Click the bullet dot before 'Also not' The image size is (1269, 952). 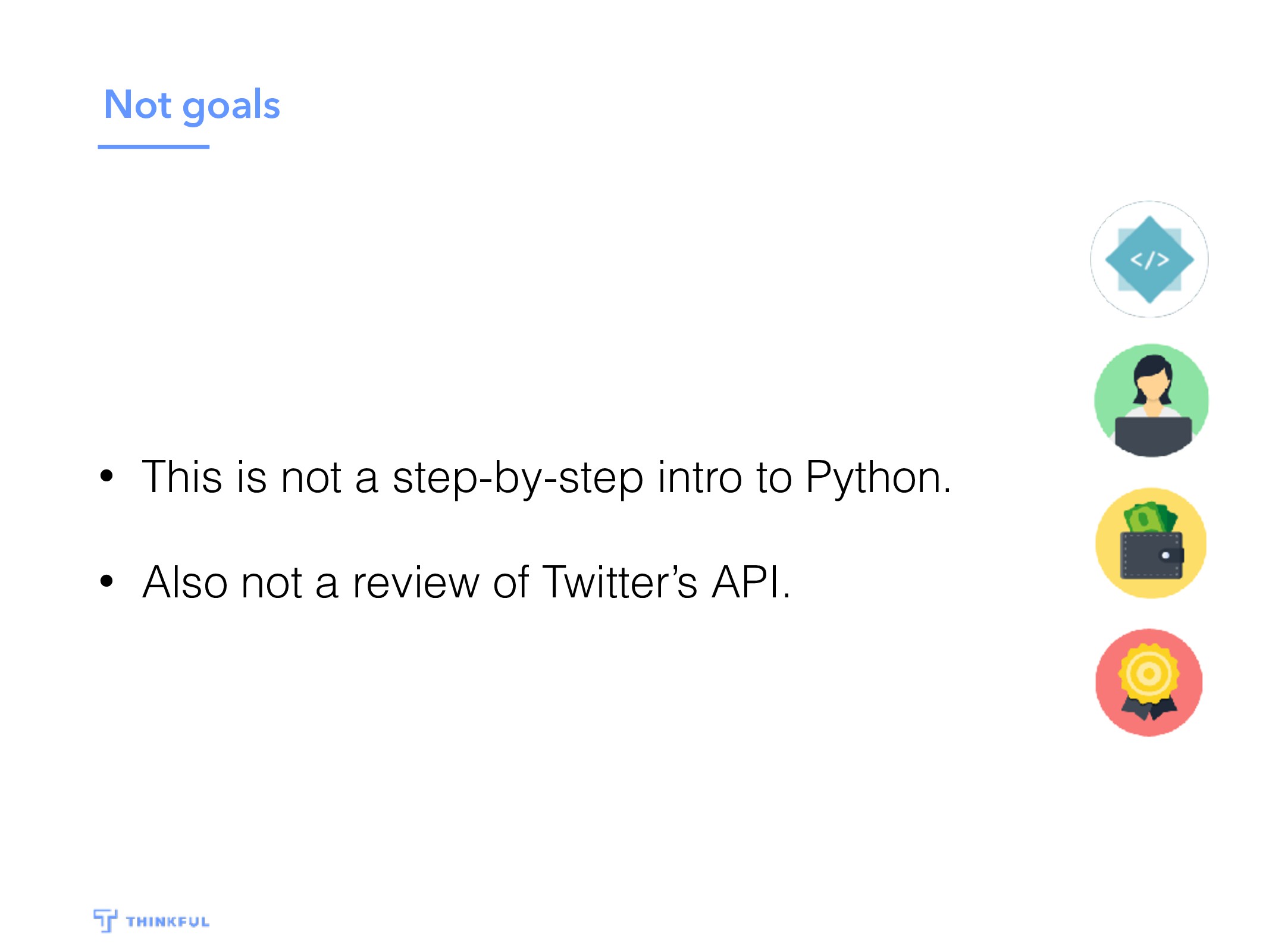[106, 581]
